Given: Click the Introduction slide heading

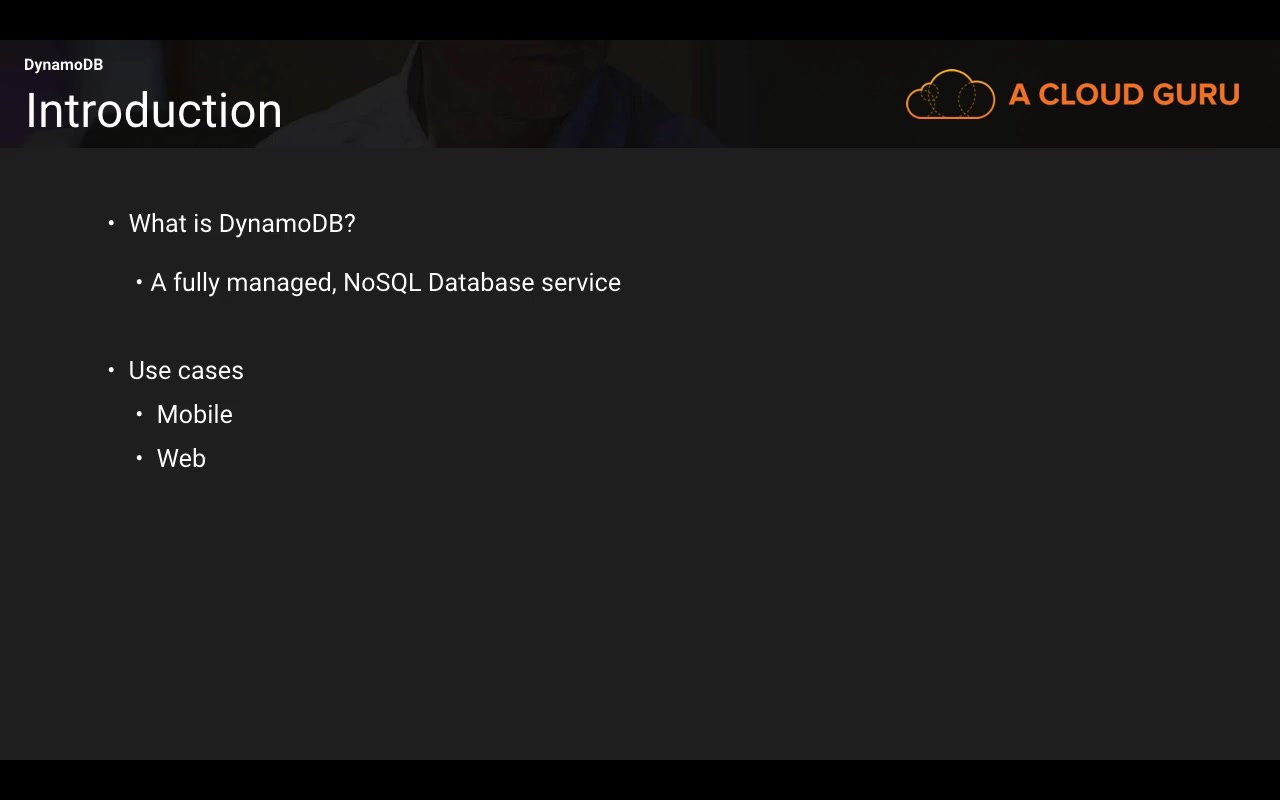Looking at the screenshot, I should point(154,110).
